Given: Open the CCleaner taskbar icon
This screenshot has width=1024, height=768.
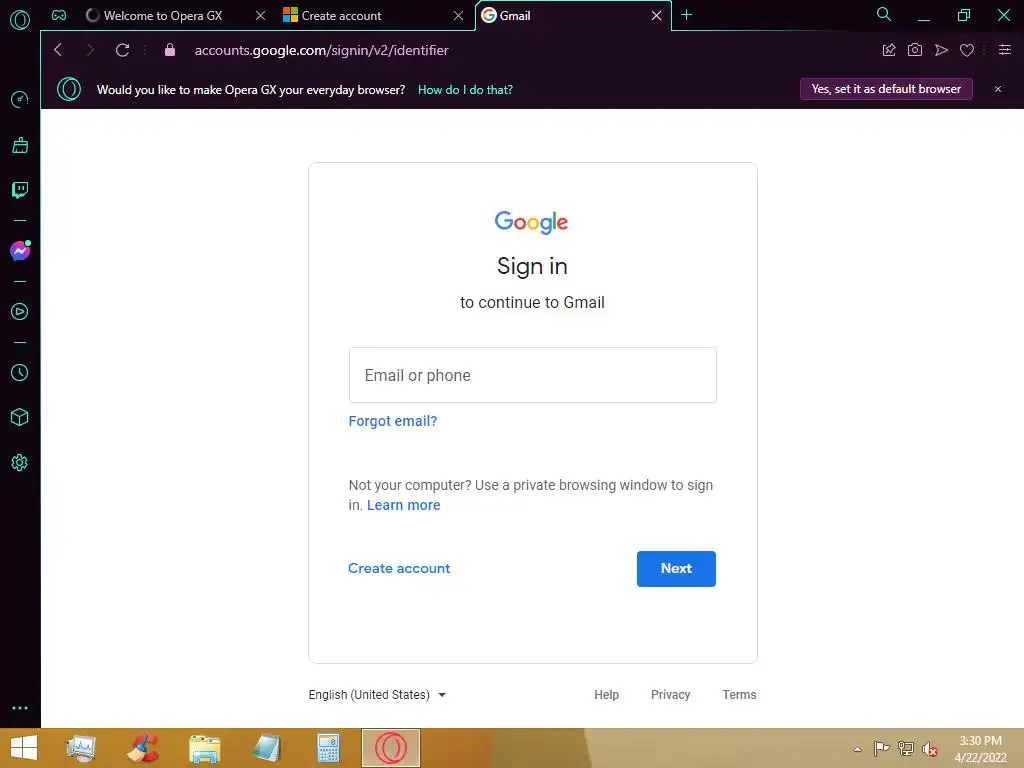Looking at the screenshot, I should (x=143, y=748).
